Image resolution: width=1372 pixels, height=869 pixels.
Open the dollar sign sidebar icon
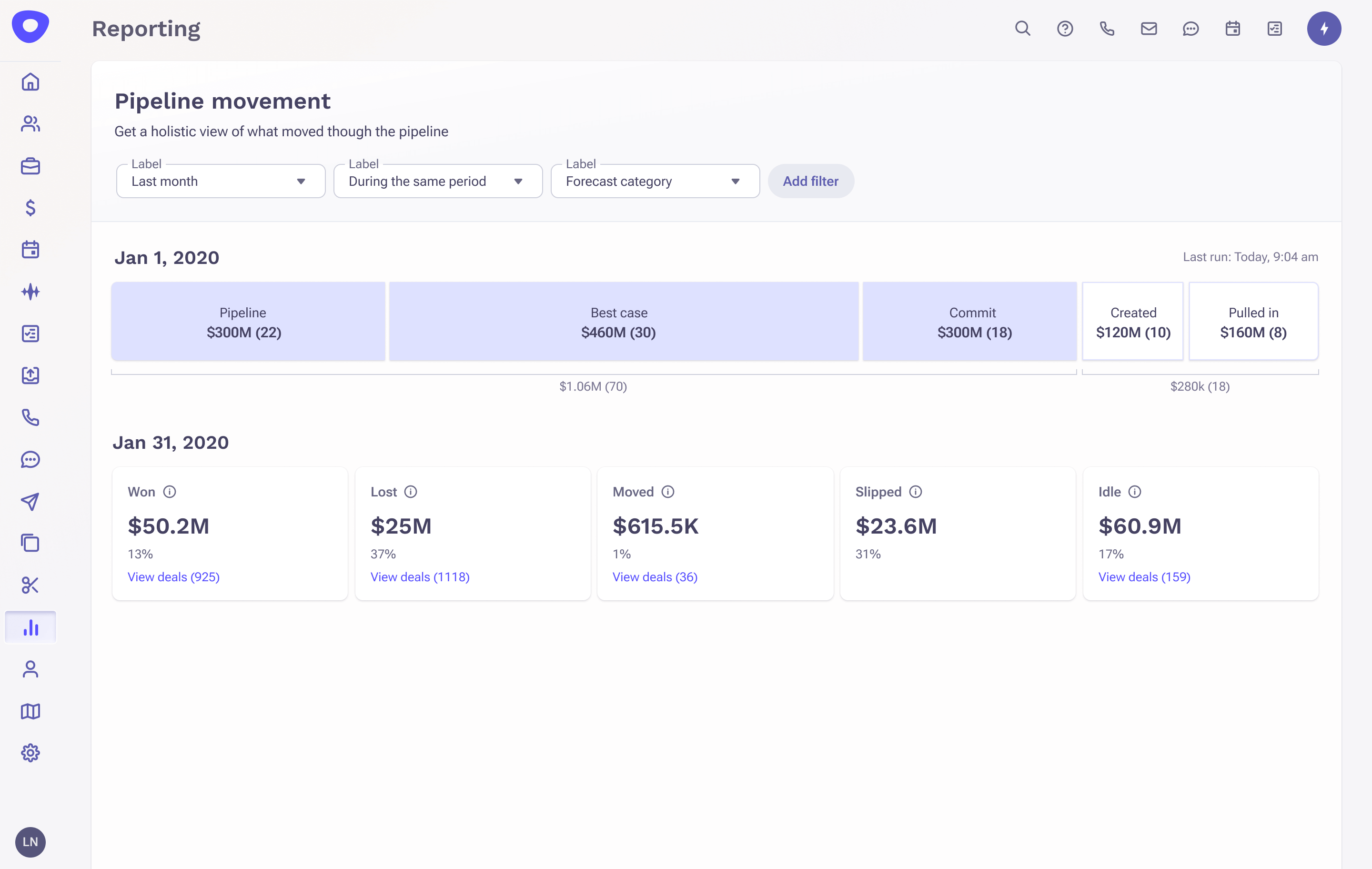tap(31, 207)
